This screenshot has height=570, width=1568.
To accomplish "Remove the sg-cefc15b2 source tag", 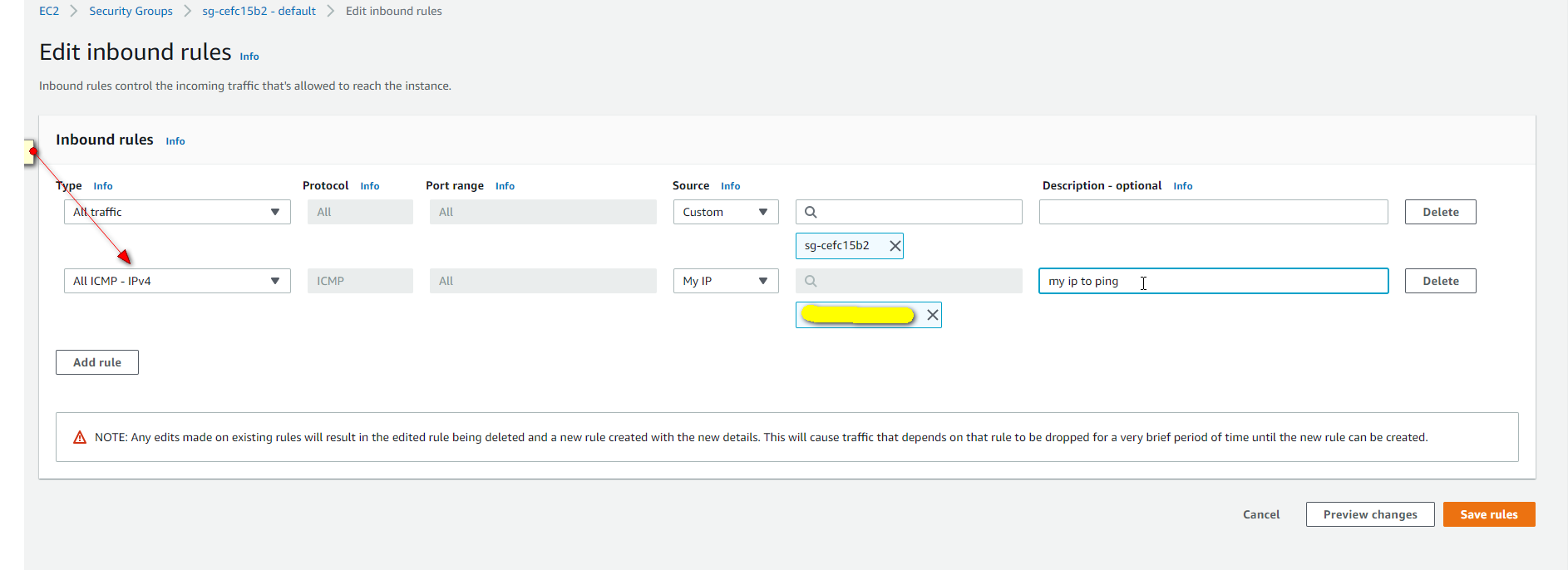I will point(895,246).
